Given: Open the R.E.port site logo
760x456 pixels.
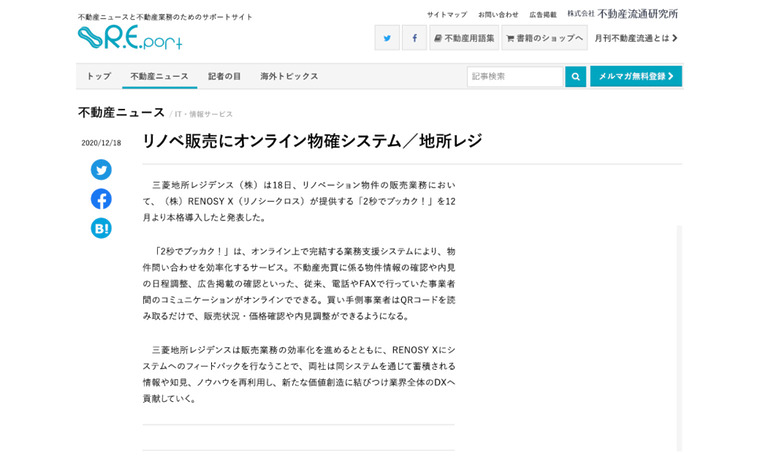Looking at the screenshot, I should [130, 38].
